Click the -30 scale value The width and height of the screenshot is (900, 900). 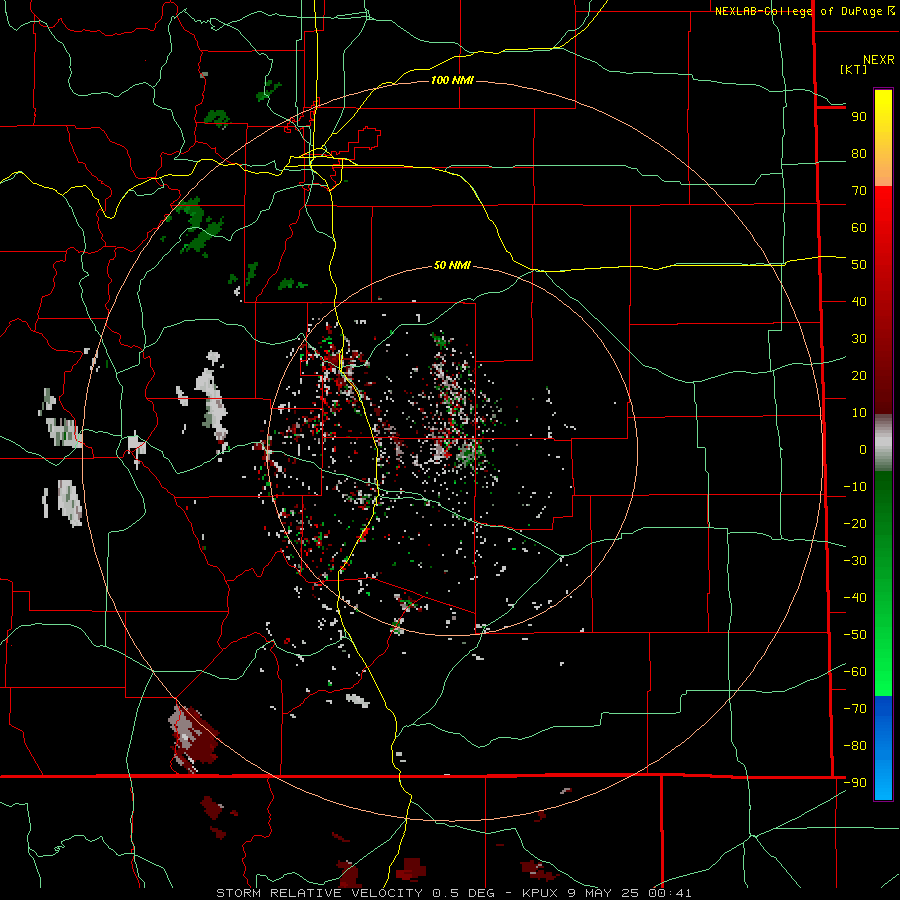(x=855, y=561)
